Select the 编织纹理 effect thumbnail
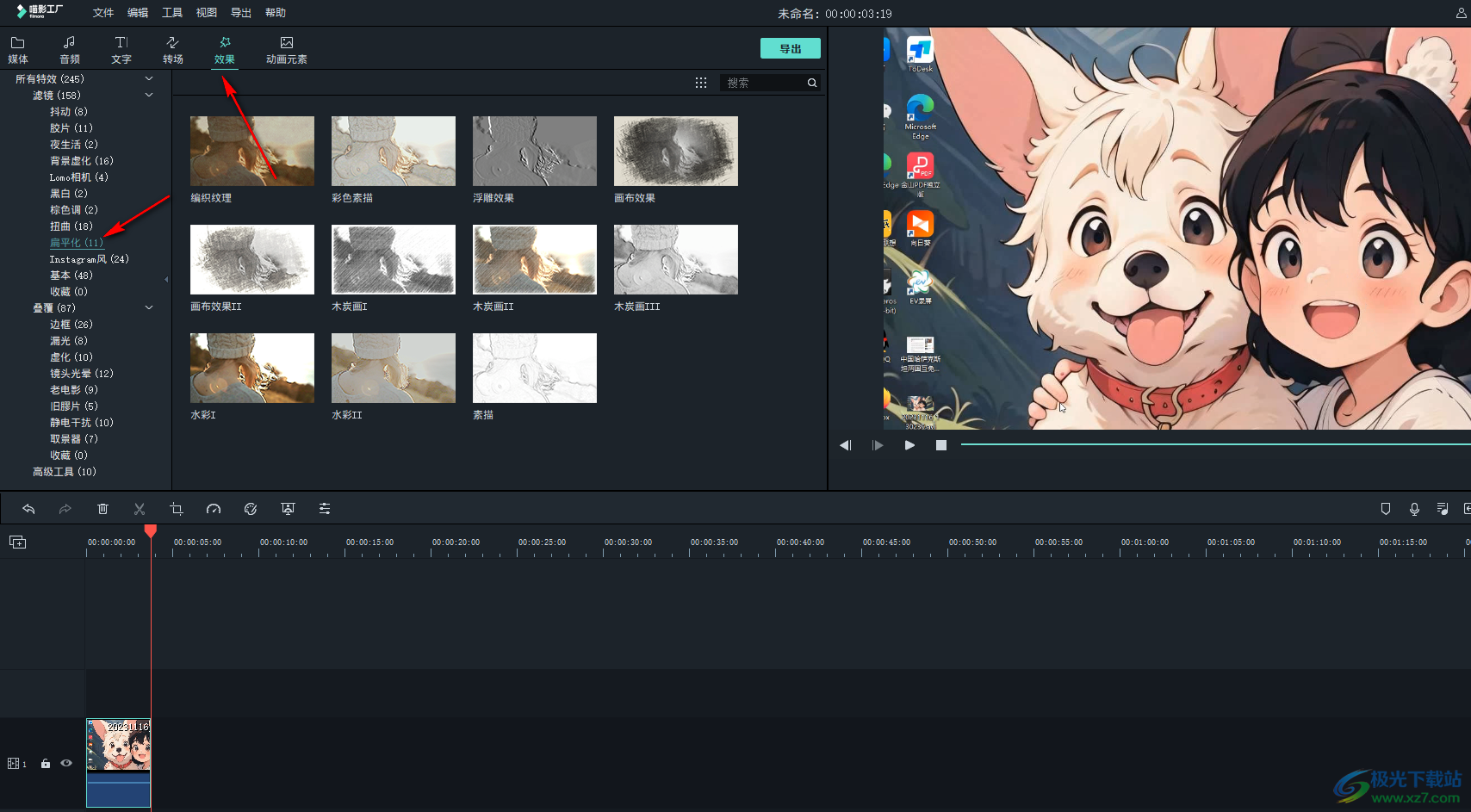1471x812 pixels. 252,151
